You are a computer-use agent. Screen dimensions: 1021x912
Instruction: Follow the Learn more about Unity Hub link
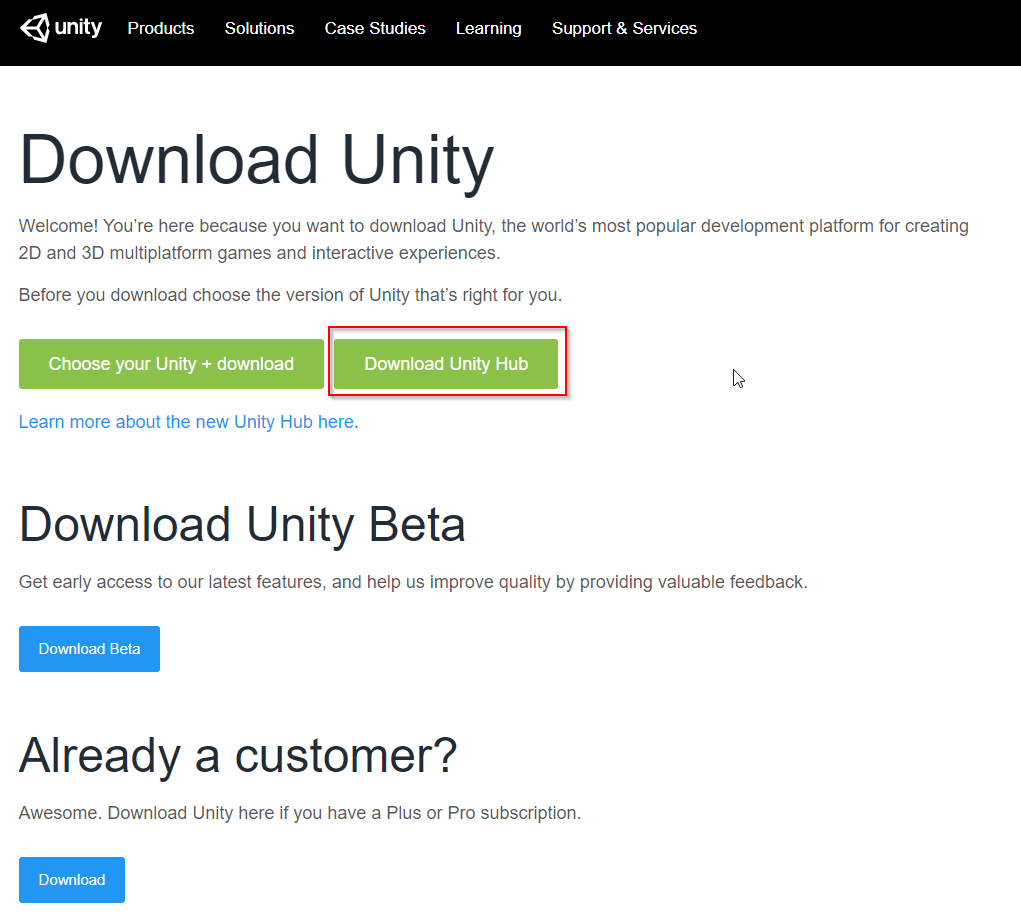pos(186,422)
